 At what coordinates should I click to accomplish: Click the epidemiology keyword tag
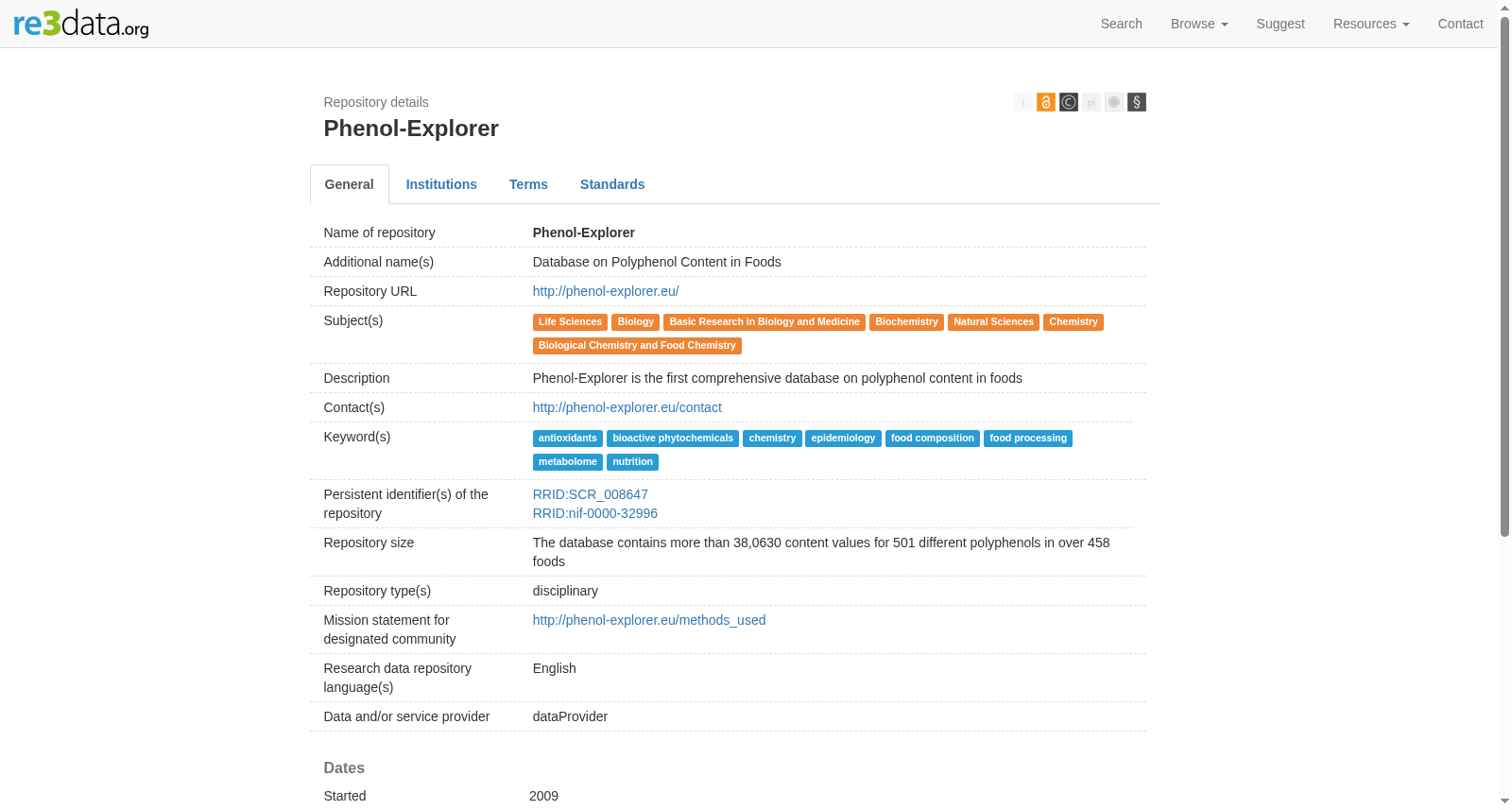[x=843, y=439]
